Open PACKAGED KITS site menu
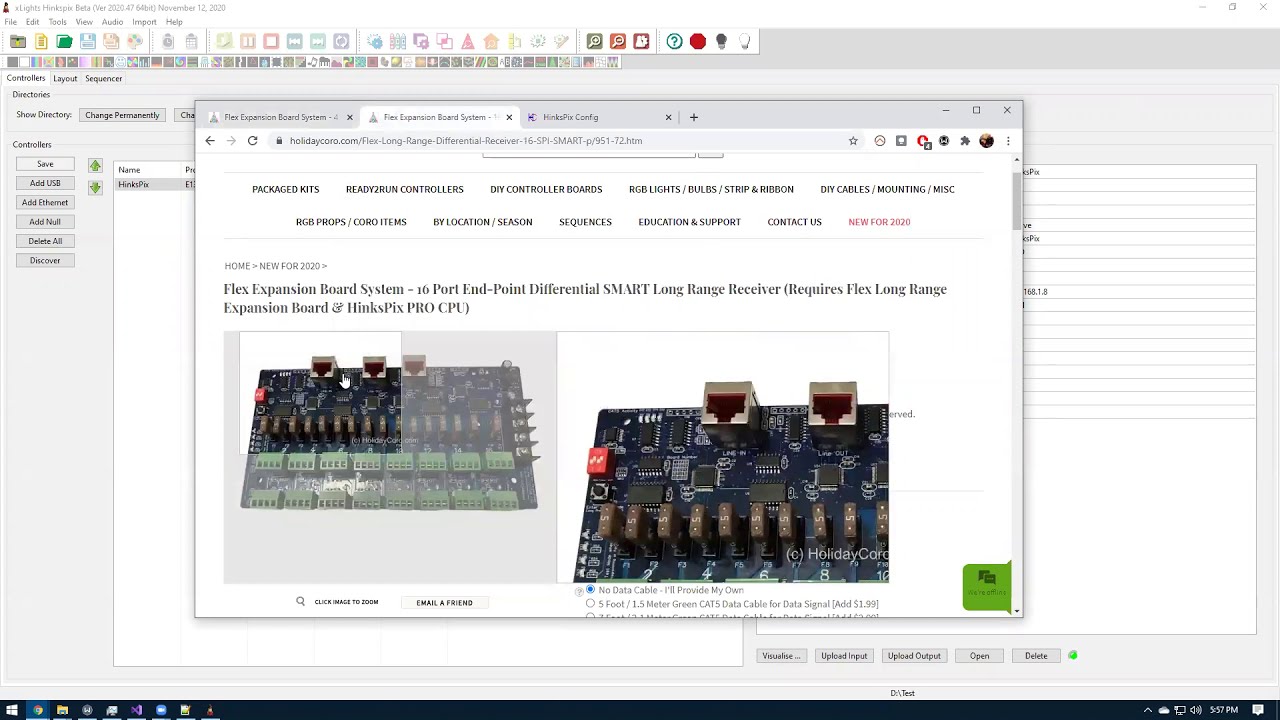1280x720 pixels. tap(286, 189)
